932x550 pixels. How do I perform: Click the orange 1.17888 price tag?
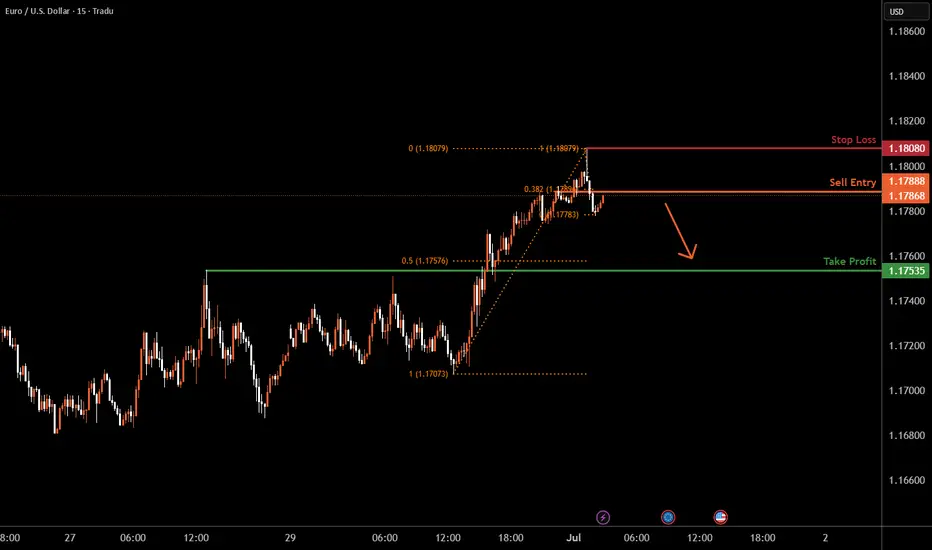[x=906, y=181]
